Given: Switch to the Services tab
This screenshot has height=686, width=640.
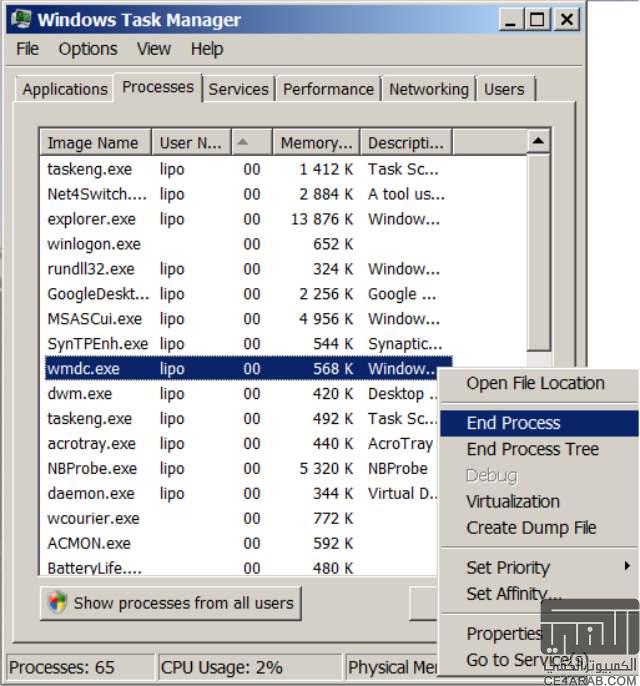Looking at the screenshot, I should [238, 89].
